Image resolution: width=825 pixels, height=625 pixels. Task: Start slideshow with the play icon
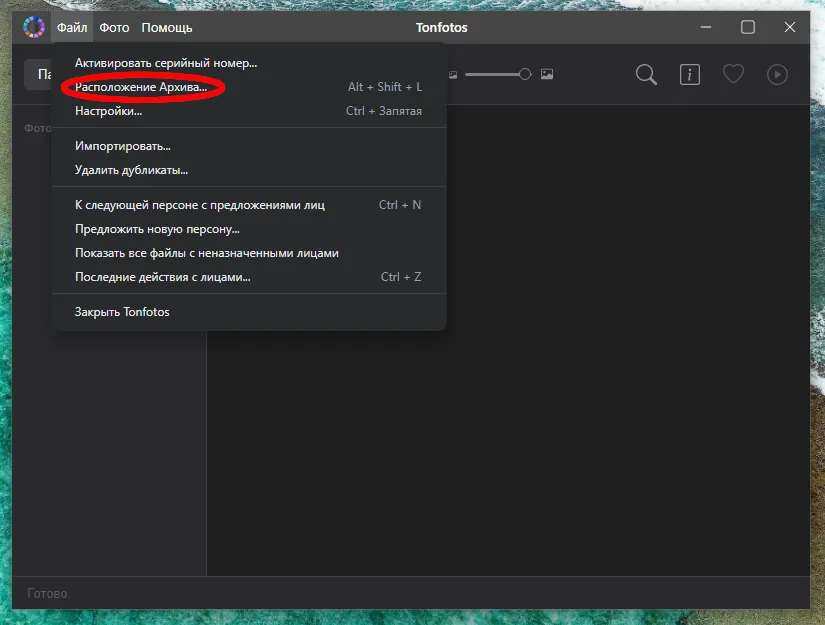point(777,74)
